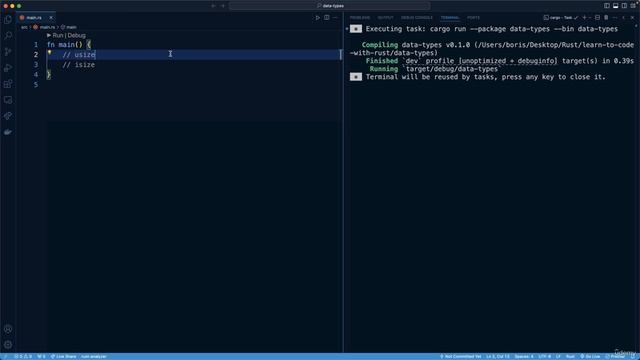Click the Run file play icon in editor toolbar
Viewport: 640px width, 360px height.
[318, 18]
